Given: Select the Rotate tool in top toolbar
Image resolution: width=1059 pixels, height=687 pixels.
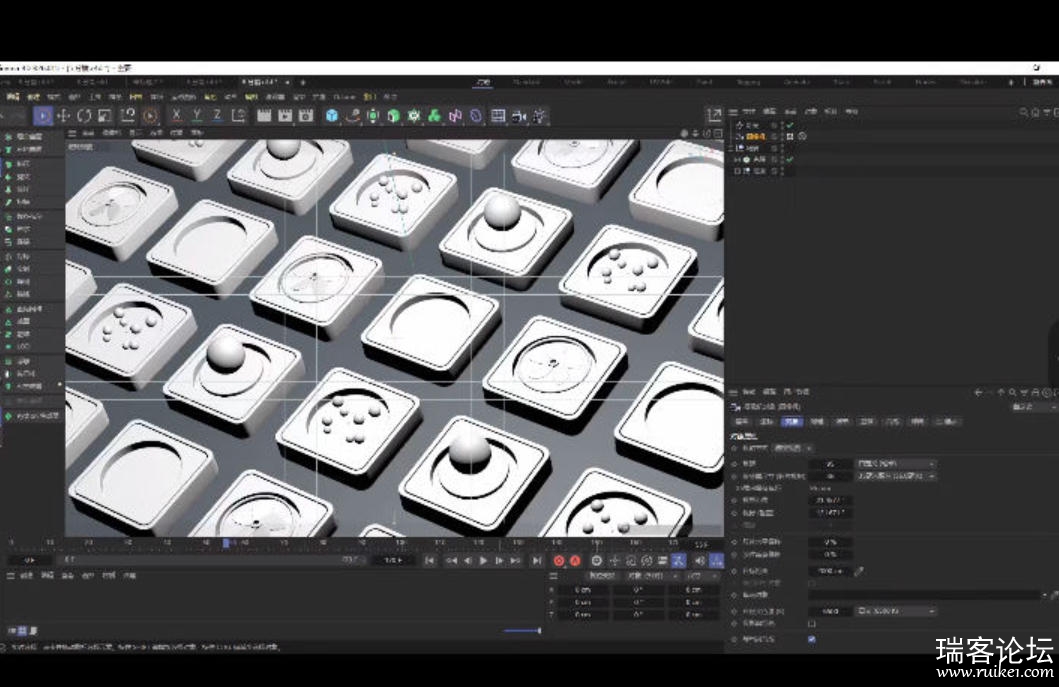Looking at the screenshot, I should point(84,116).
